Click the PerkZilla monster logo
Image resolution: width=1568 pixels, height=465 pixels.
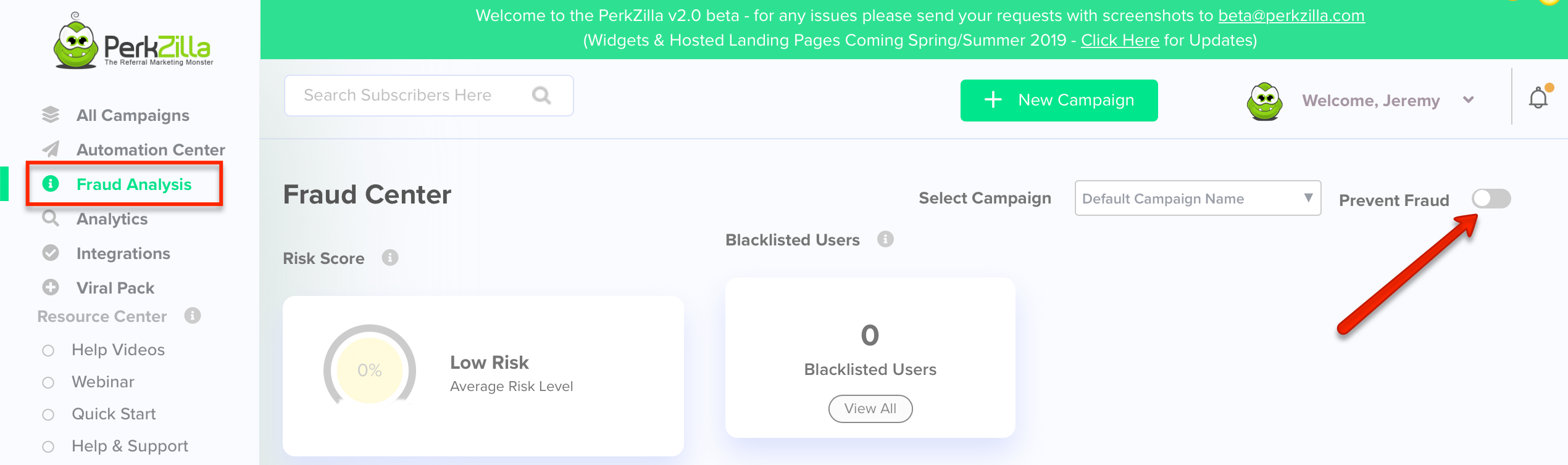click(76, 44)
